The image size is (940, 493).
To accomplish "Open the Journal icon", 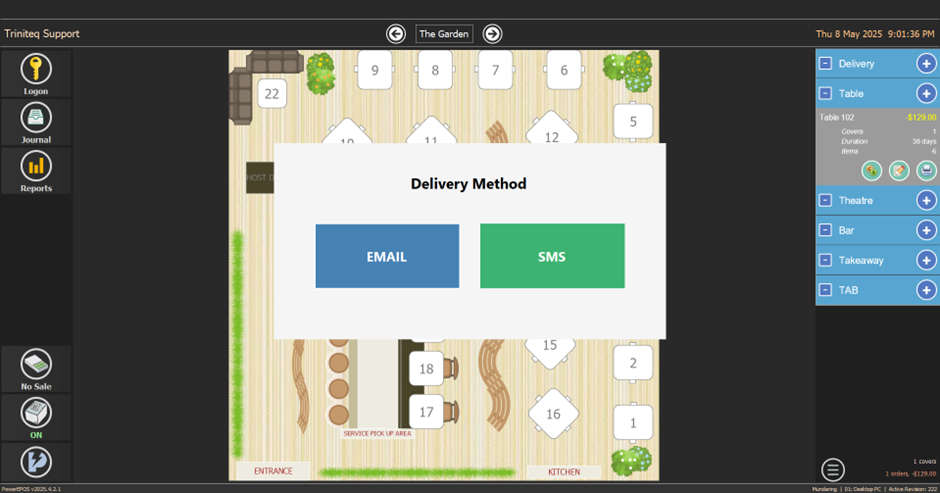I will click(36, 118).
